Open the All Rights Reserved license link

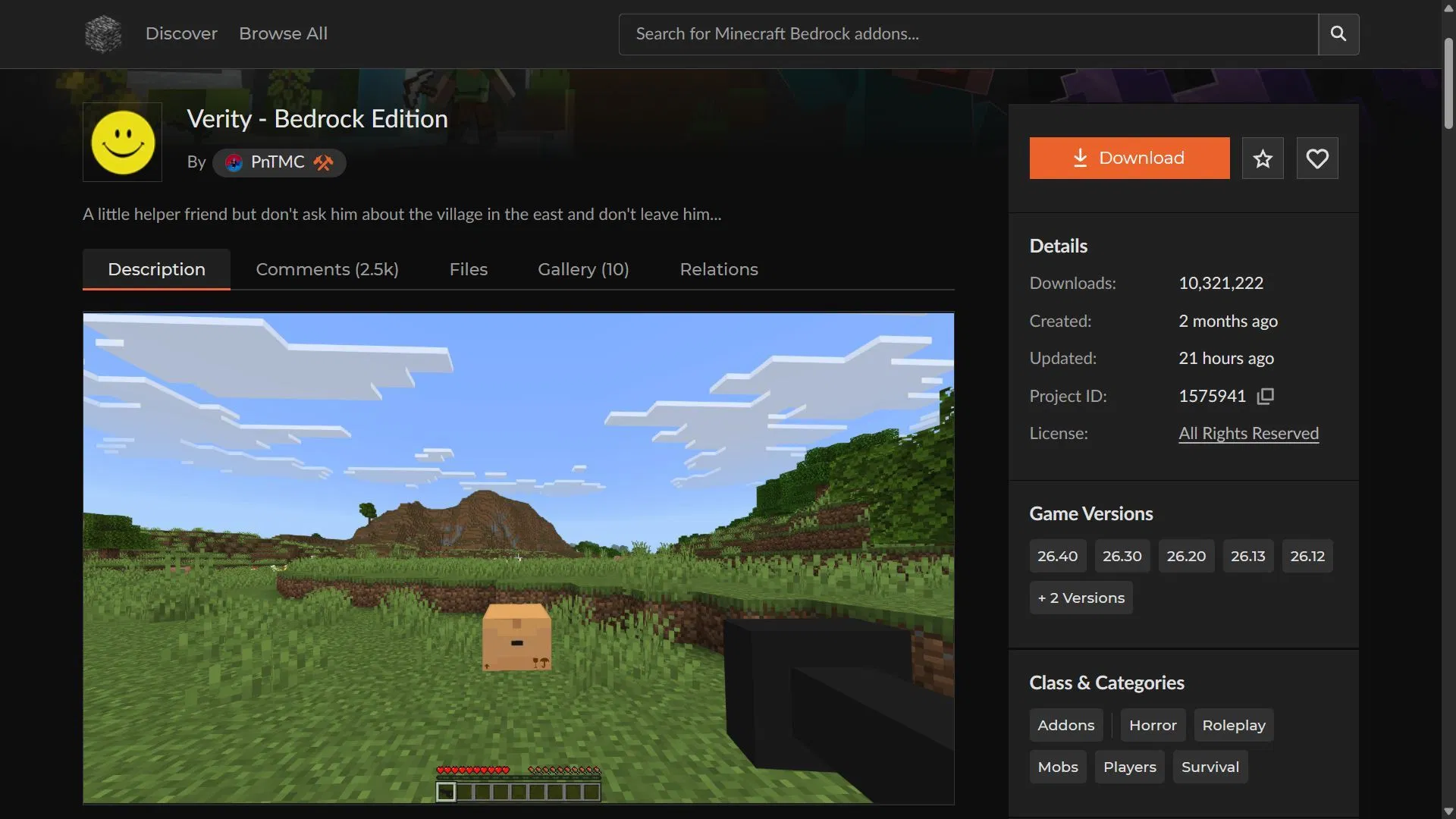1248,433
